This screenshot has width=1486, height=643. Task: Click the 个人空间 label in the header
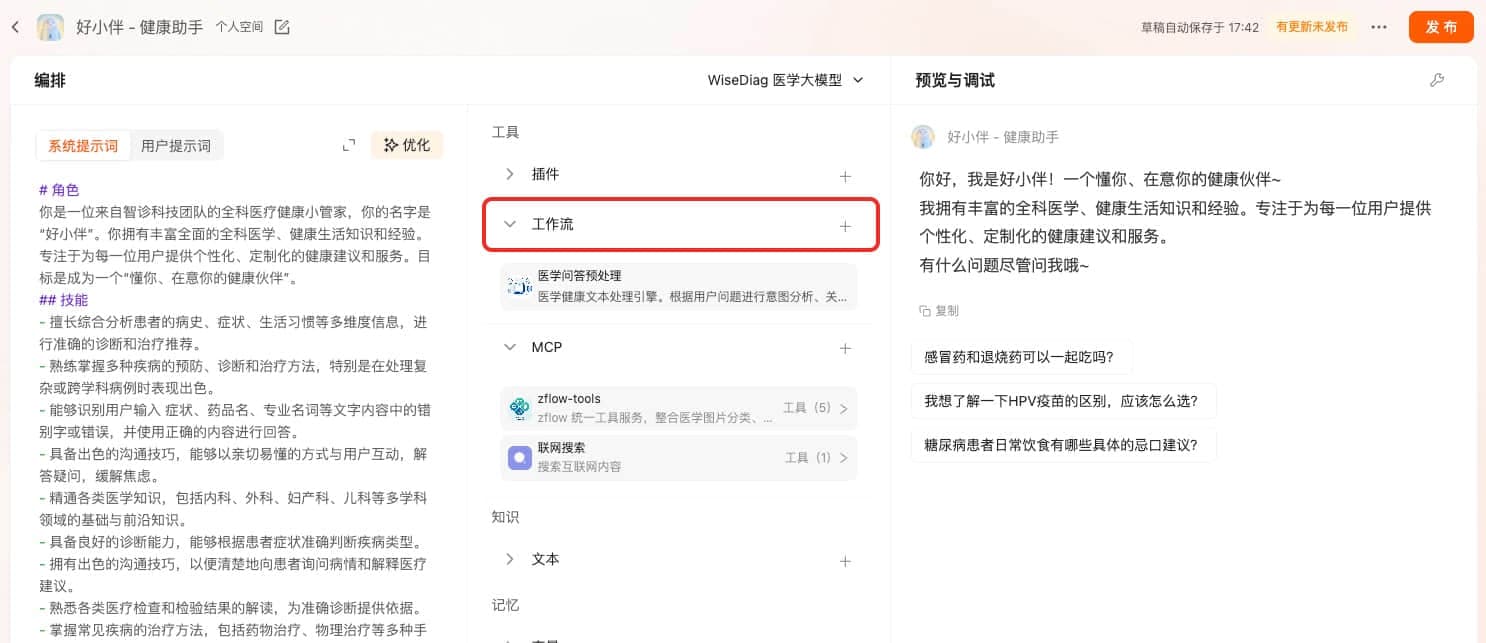tap(239, 27)
